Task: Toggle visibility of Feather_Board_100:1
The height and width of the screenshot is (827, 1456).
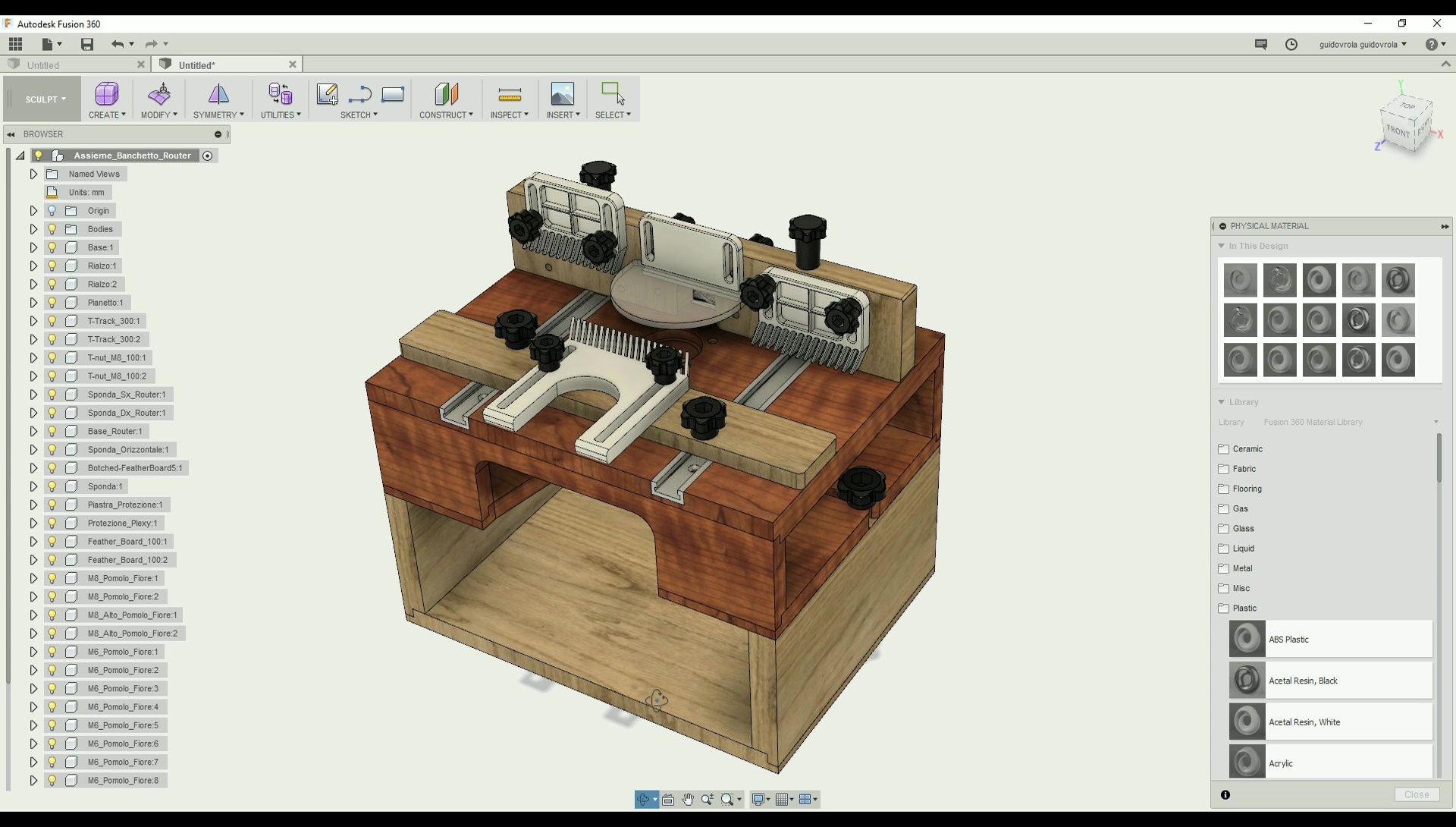Action: coord(51,541)
